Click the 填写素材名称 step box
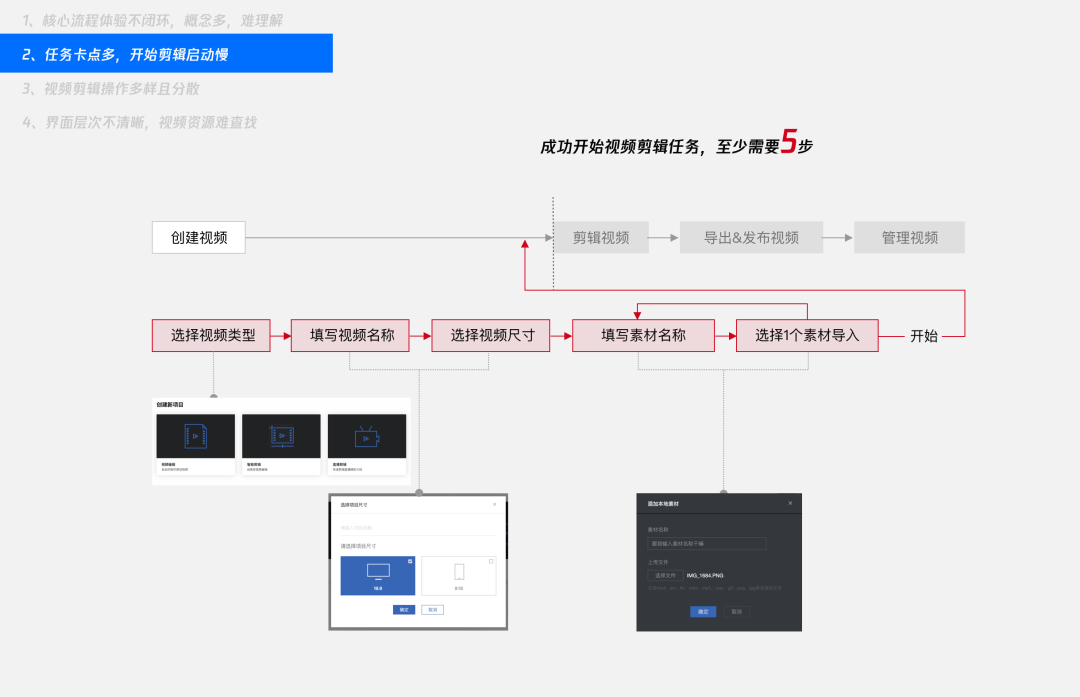 643,335
